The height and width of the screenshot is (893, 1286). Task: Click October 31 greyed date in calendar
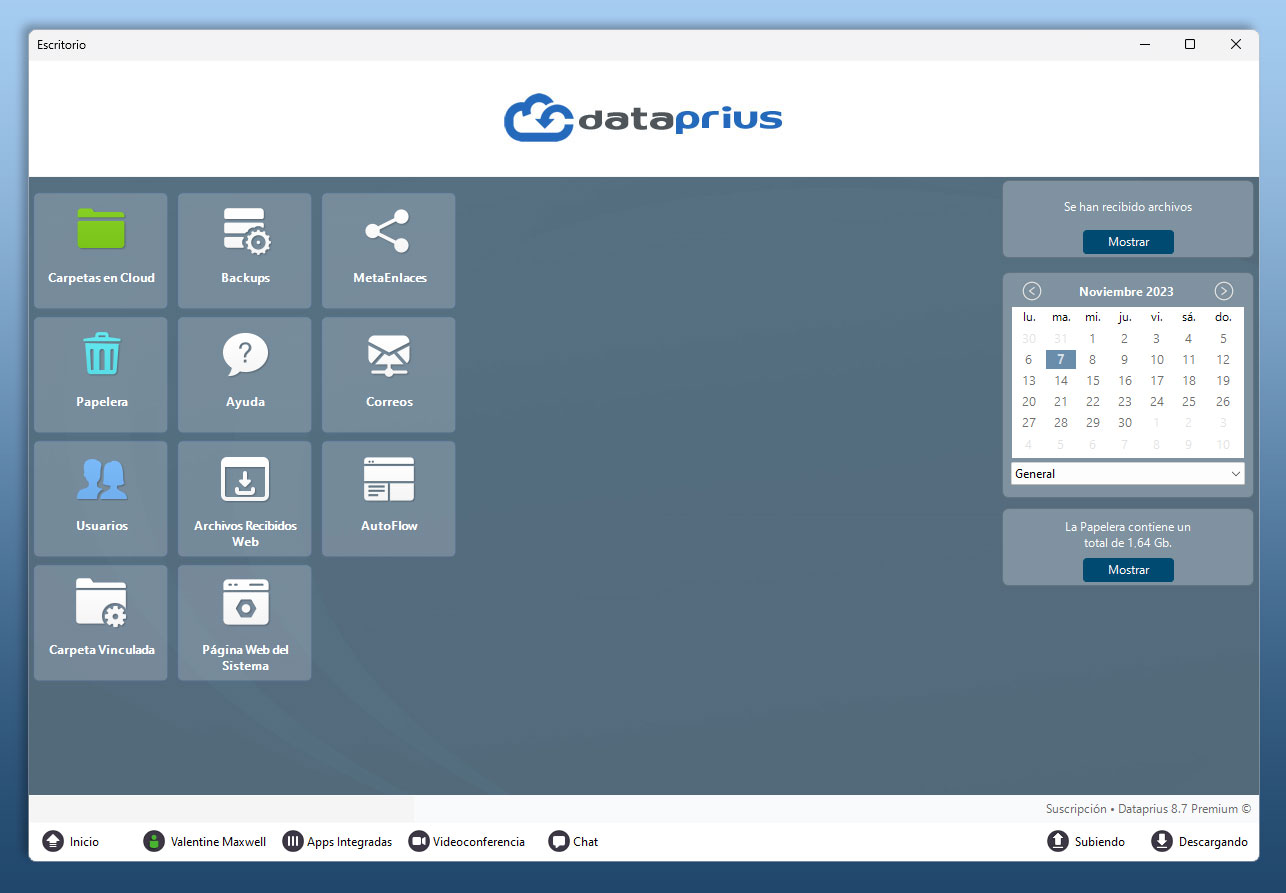[1061, 339]
